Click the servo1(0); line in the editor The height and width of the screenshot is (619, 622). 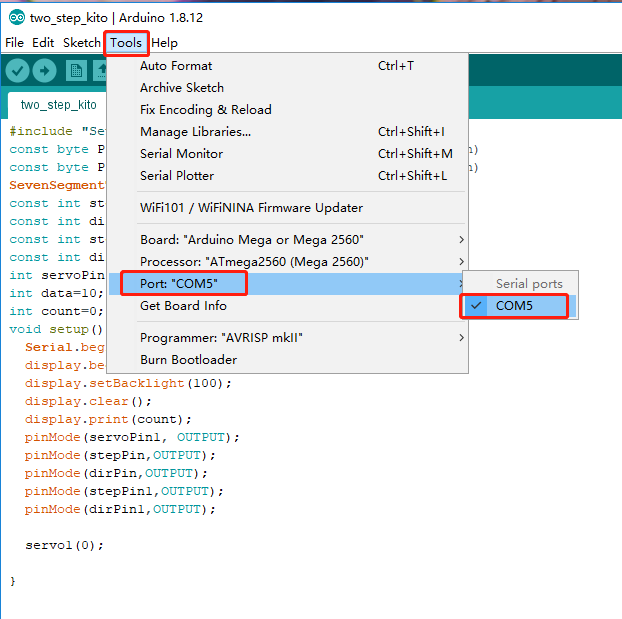pos(64,545)
